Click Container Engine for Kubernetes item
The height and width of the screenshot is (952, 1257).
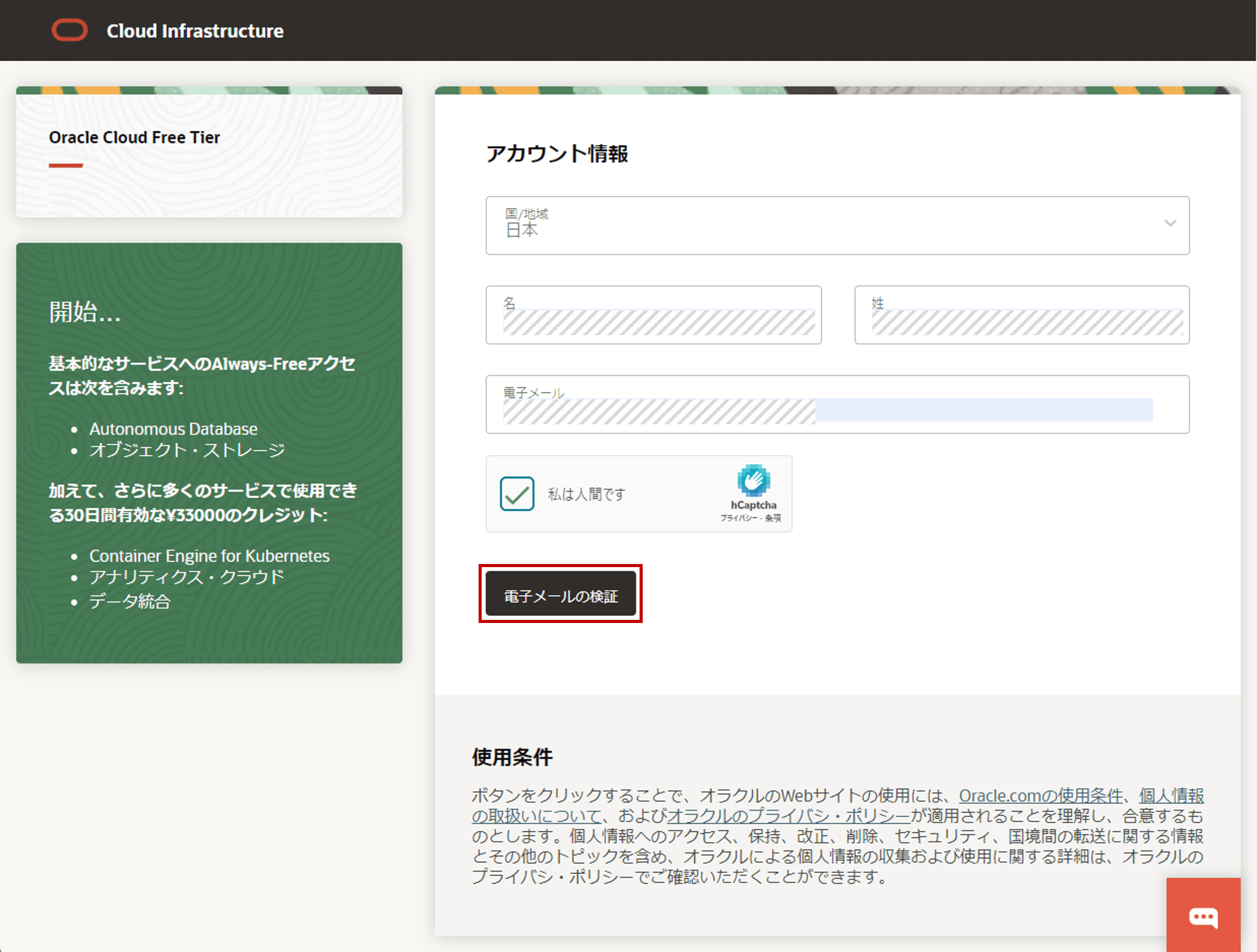(x=209, y=555)
